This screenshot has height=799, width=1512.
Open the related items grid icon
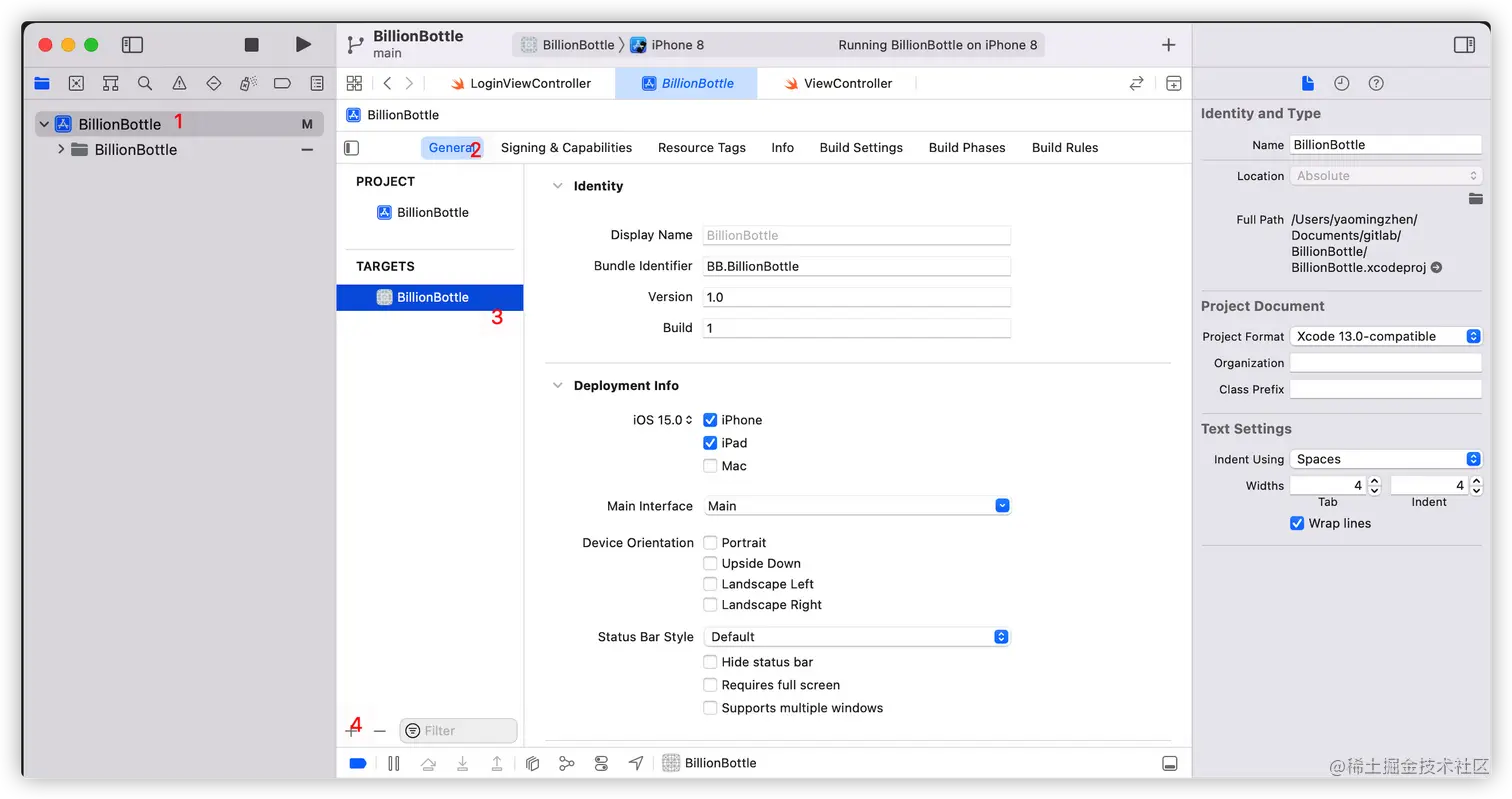pyautogui.click(x=354, y=83)
